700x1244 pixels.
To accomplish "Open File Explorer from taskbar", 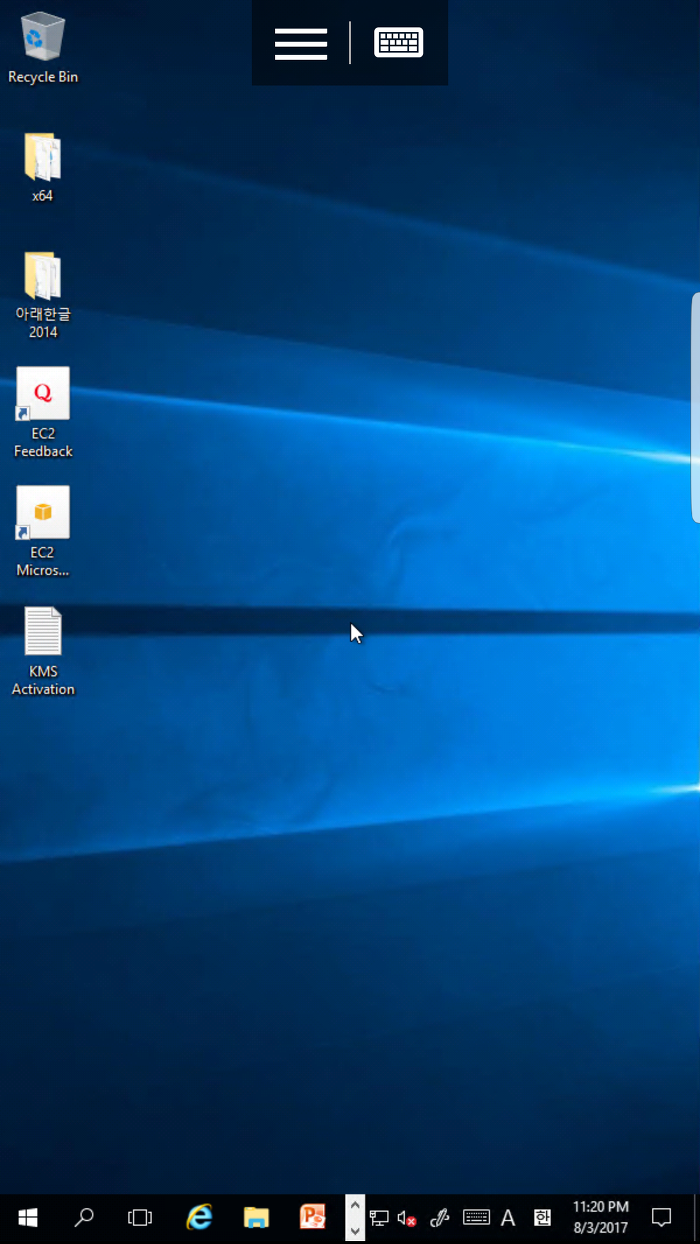I will 257,1218.
